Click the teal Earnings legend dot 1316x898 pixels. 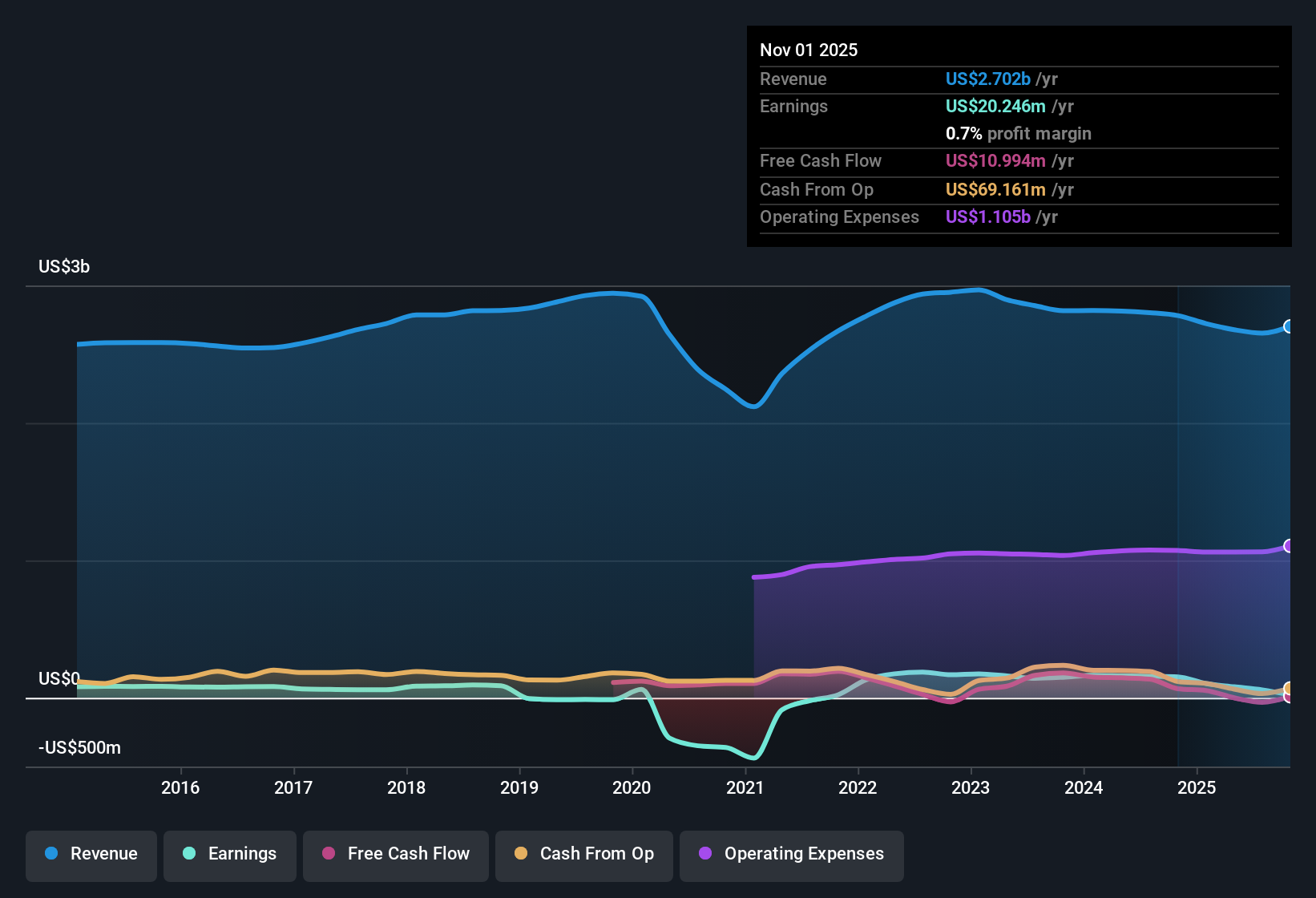pyautogui.click(x=188, y=854)
